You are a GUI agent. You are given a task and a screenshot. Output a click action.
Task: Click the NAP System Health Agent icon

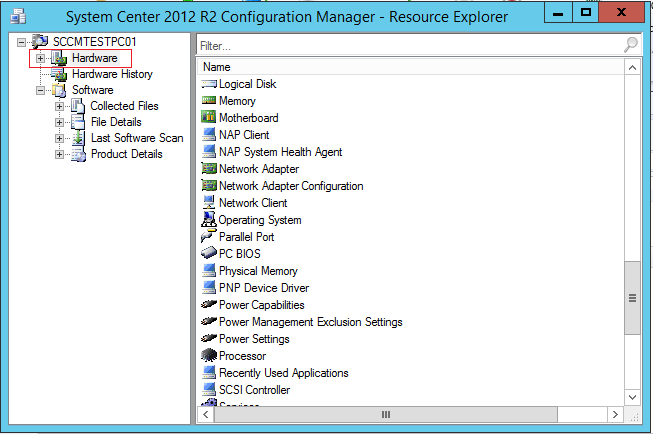click(209, 152)
